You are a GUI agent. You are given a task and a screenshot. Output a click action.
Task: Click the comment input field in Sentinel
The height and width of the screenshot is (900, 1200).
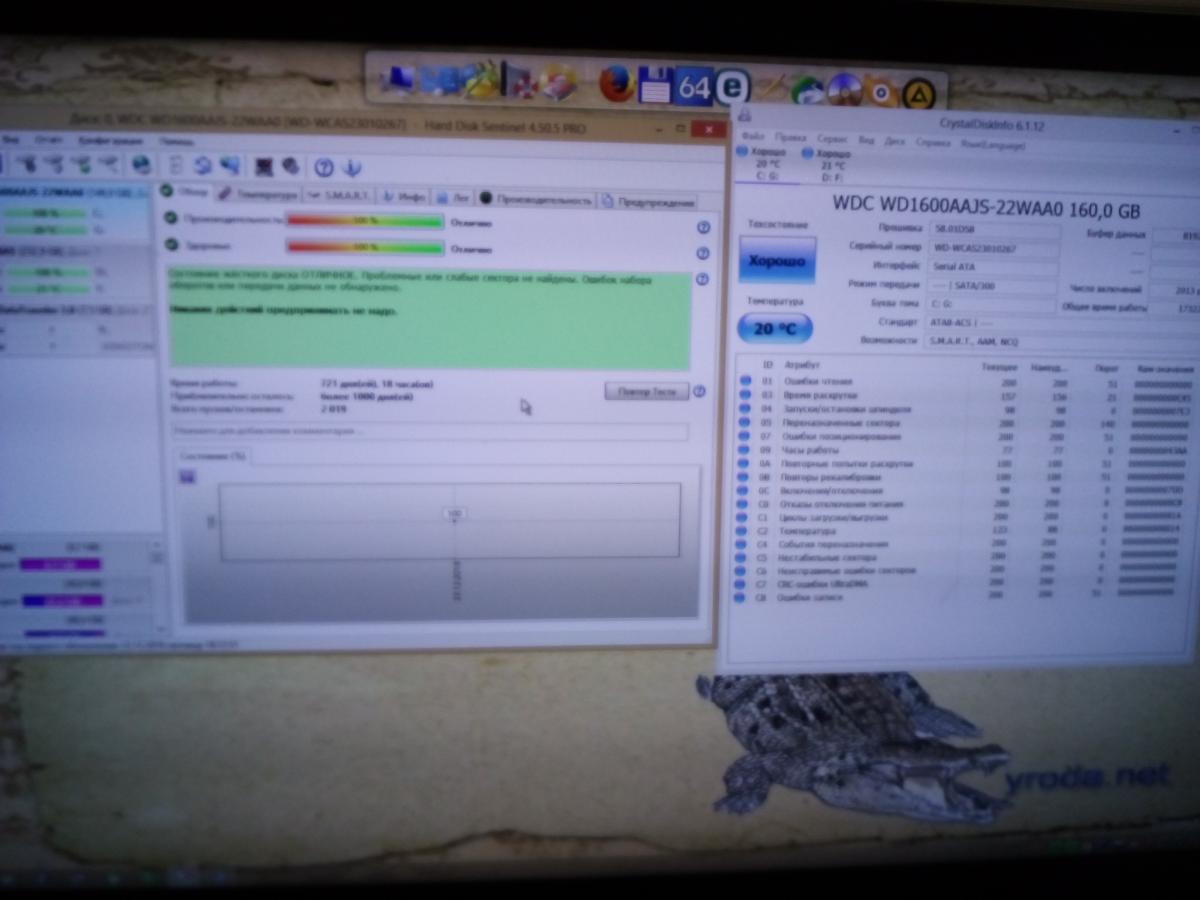[429, 430]
